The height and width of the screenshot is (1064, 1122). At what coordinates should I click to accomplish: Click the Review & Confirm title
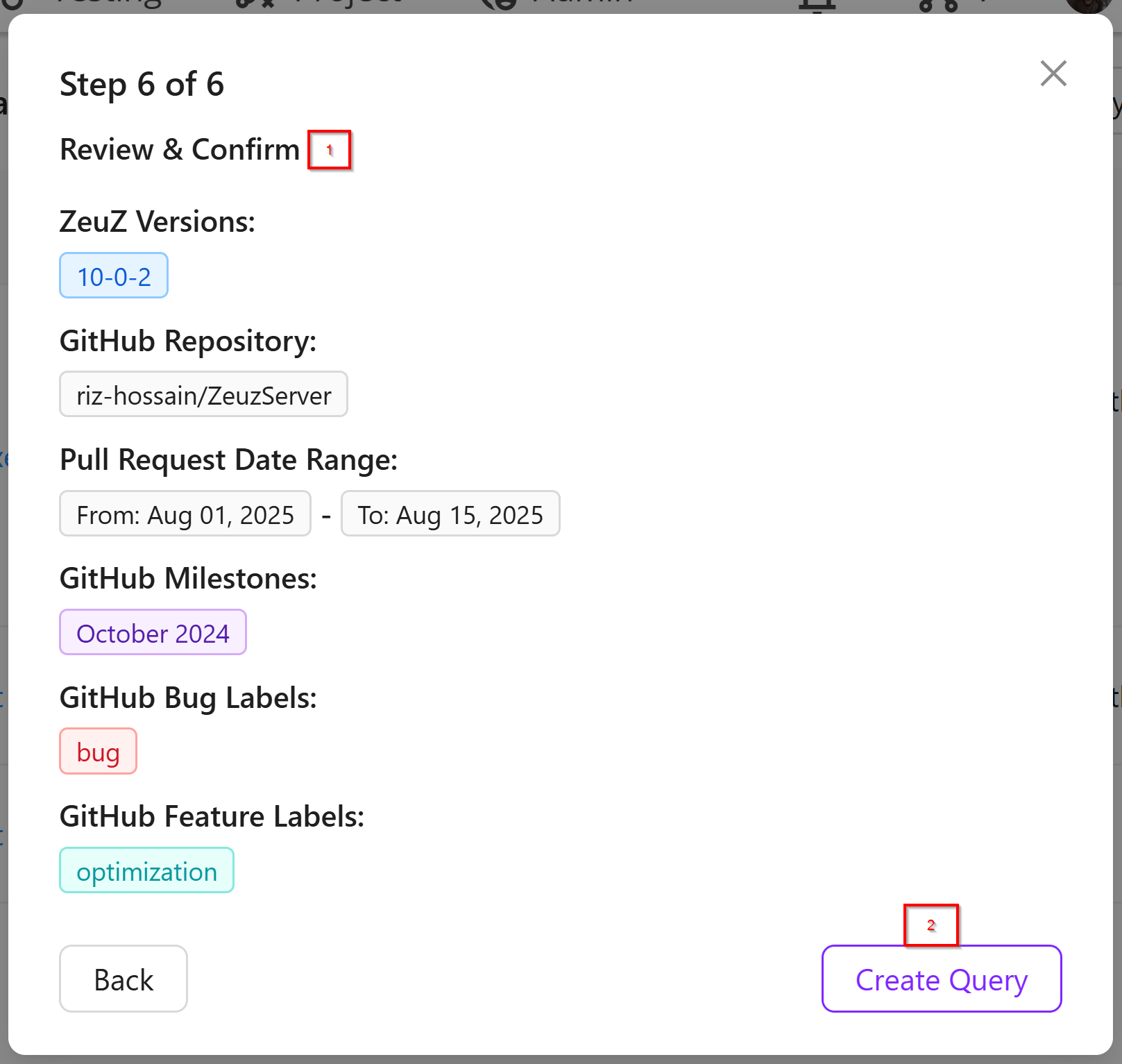pyautogui.click(x=180, y=149)
